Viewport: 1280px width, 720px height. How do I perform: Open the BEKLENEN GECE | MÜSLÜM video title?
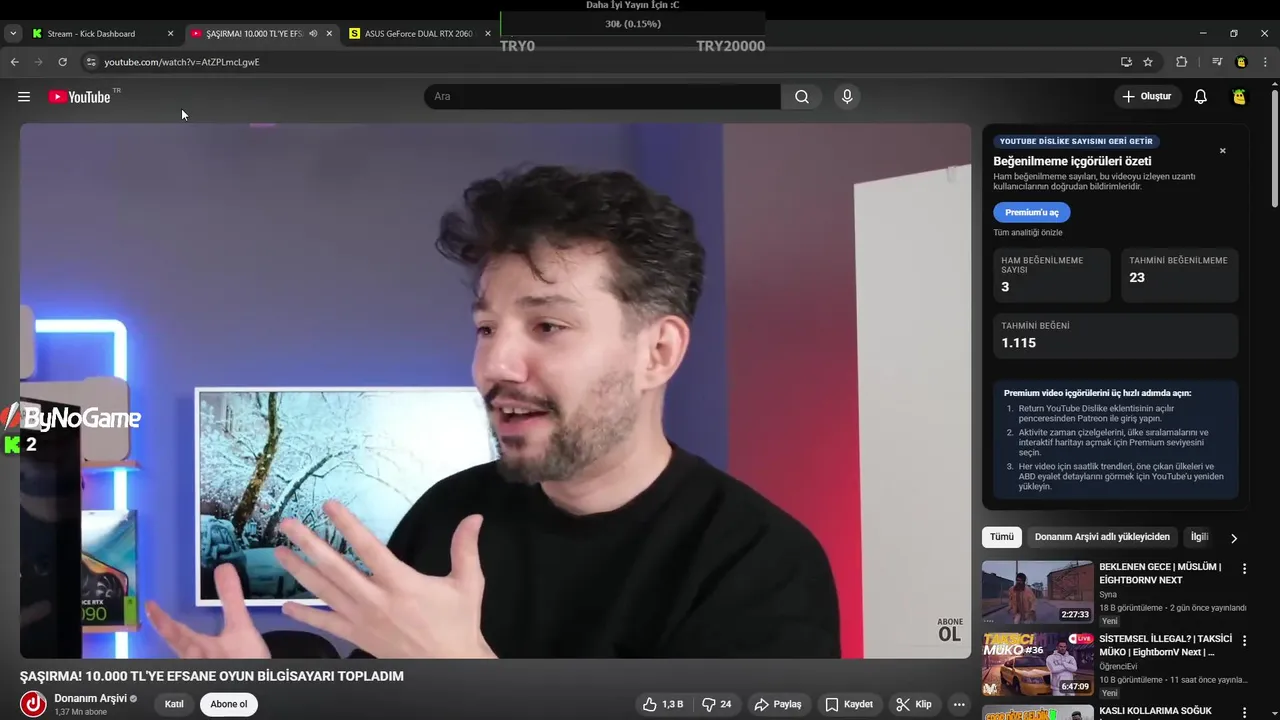tap(1160, 573)
